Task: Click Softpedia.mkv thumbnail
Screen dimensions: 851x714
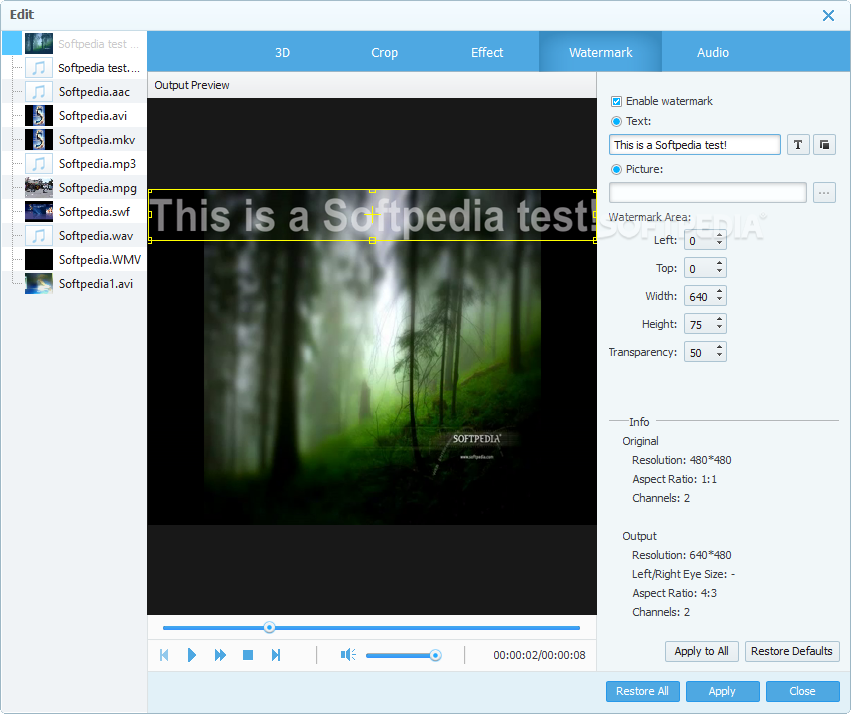Action: (x=39, y=139)
